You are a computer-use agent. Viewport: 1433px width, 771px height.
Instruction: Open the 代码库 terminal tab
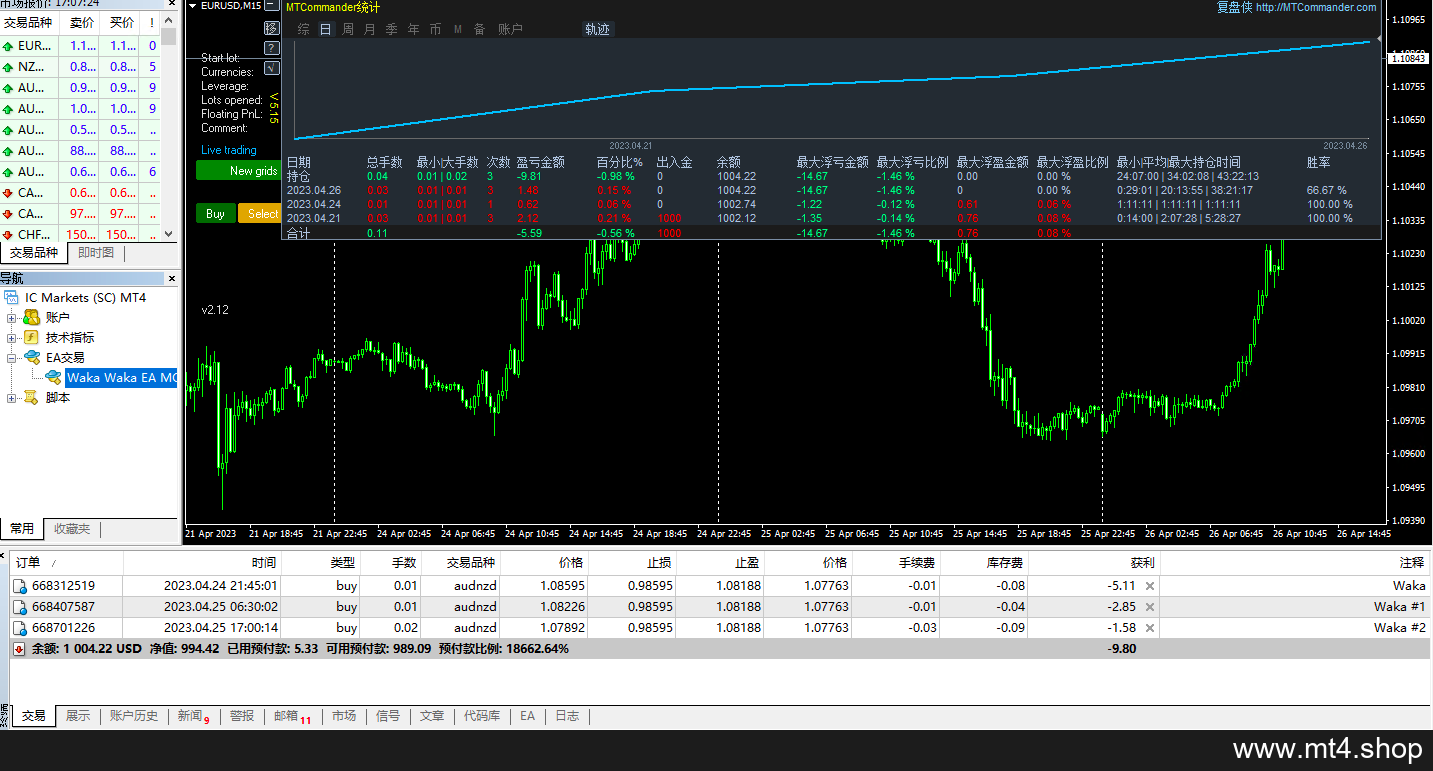coord(482,716)
